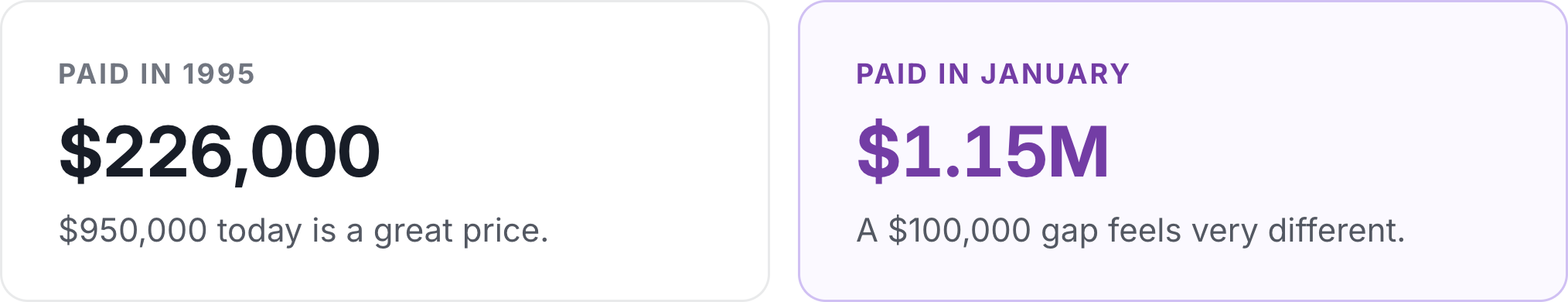Click the letter M in $1.15M

pos(1079,152)
